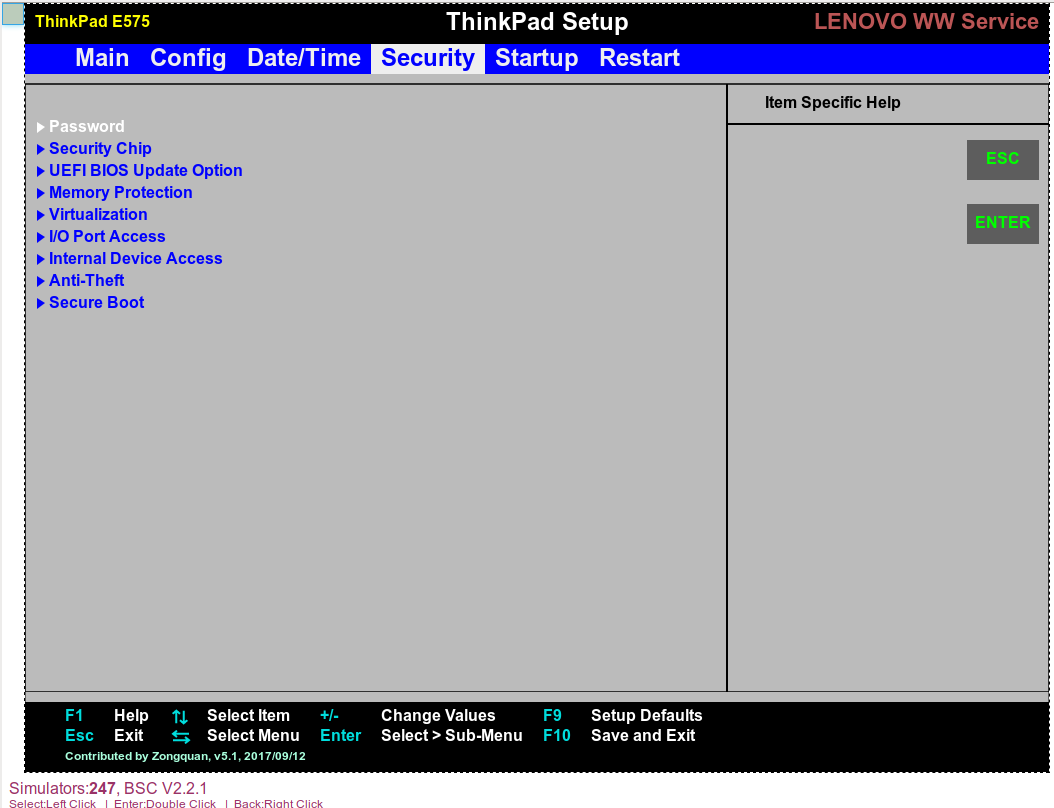Click the cyan Enter key label
Screen dimensions: 1054x808
[x=340, y=735]
